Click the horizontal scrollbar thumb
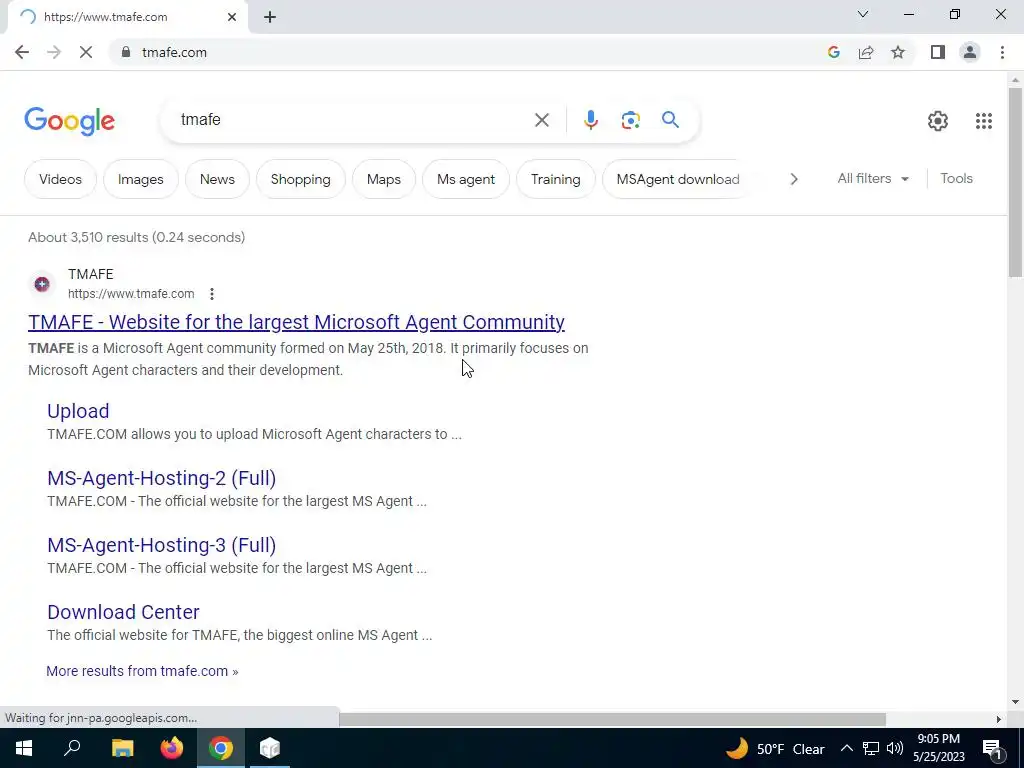Image resolution: width=1024 pixels, height=768 pixels. click(x=612, y=719)
